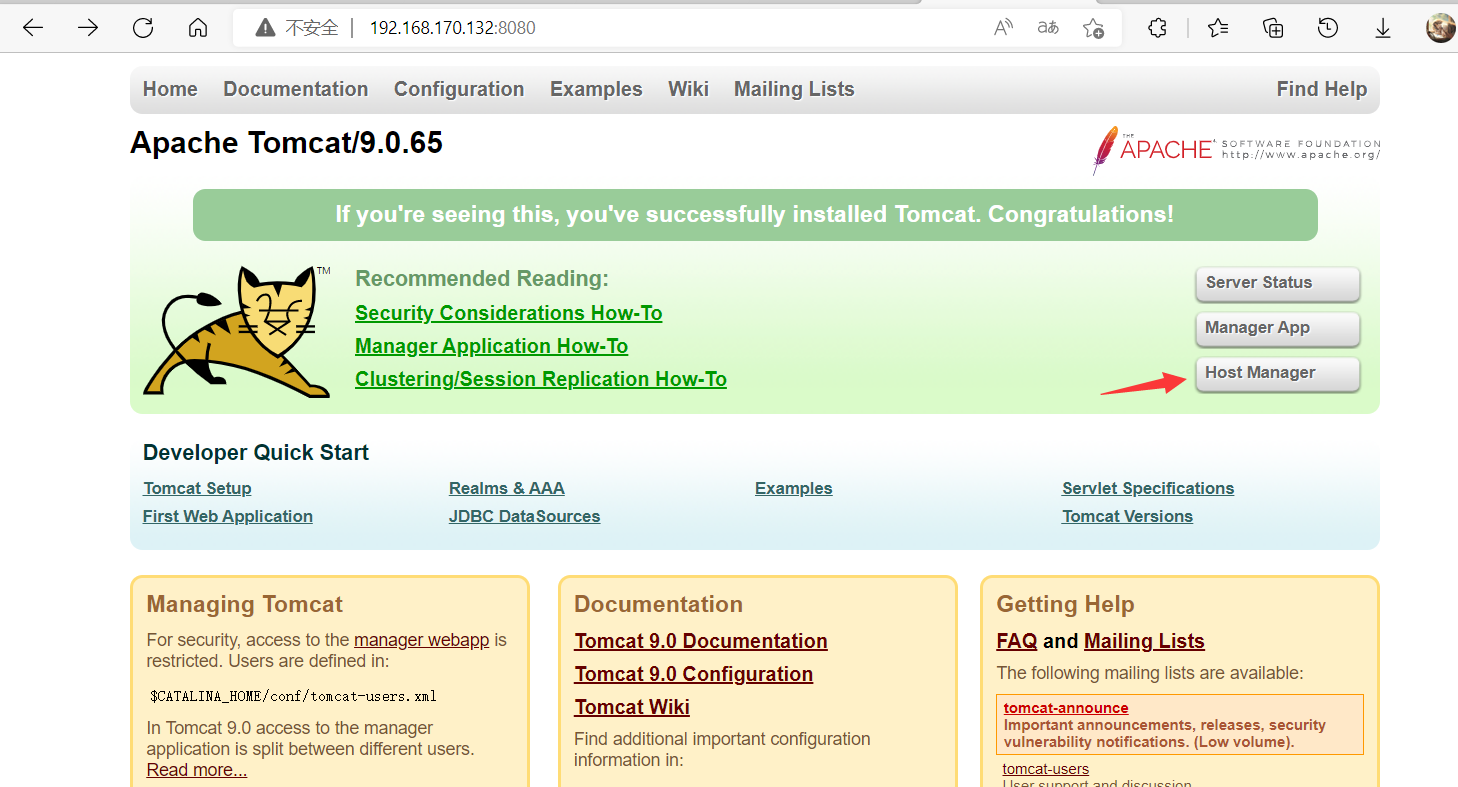The height and width of the screenshot is (787, 1458).
Task: Click the $CATALINA_HOME/conf/tomcat-users.xml path text
Action: (x=293, y=696)
